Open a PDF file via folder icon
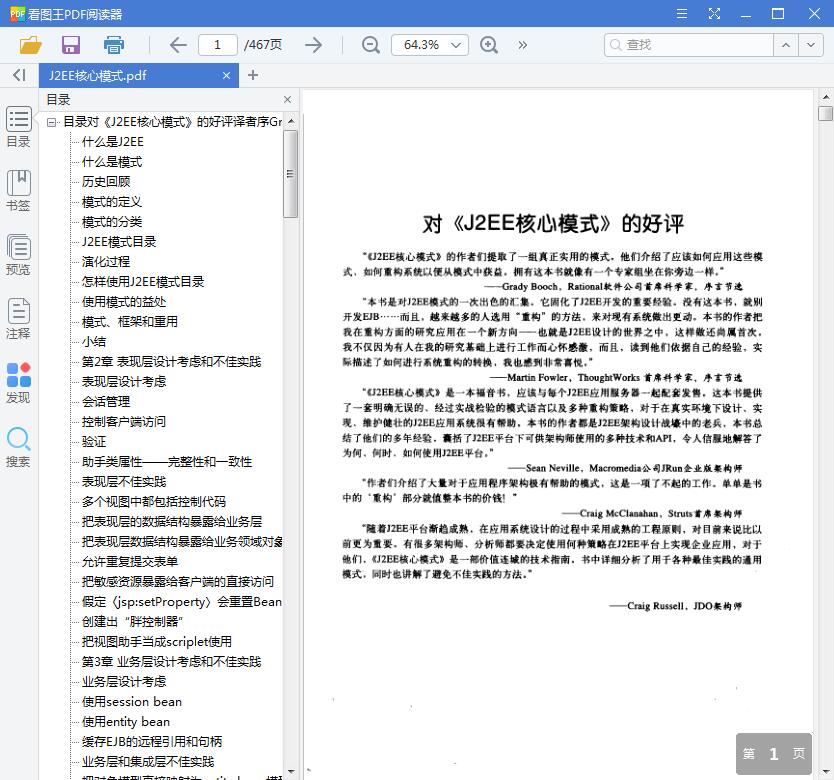This screenshot has width=834, height=780. 30,45
